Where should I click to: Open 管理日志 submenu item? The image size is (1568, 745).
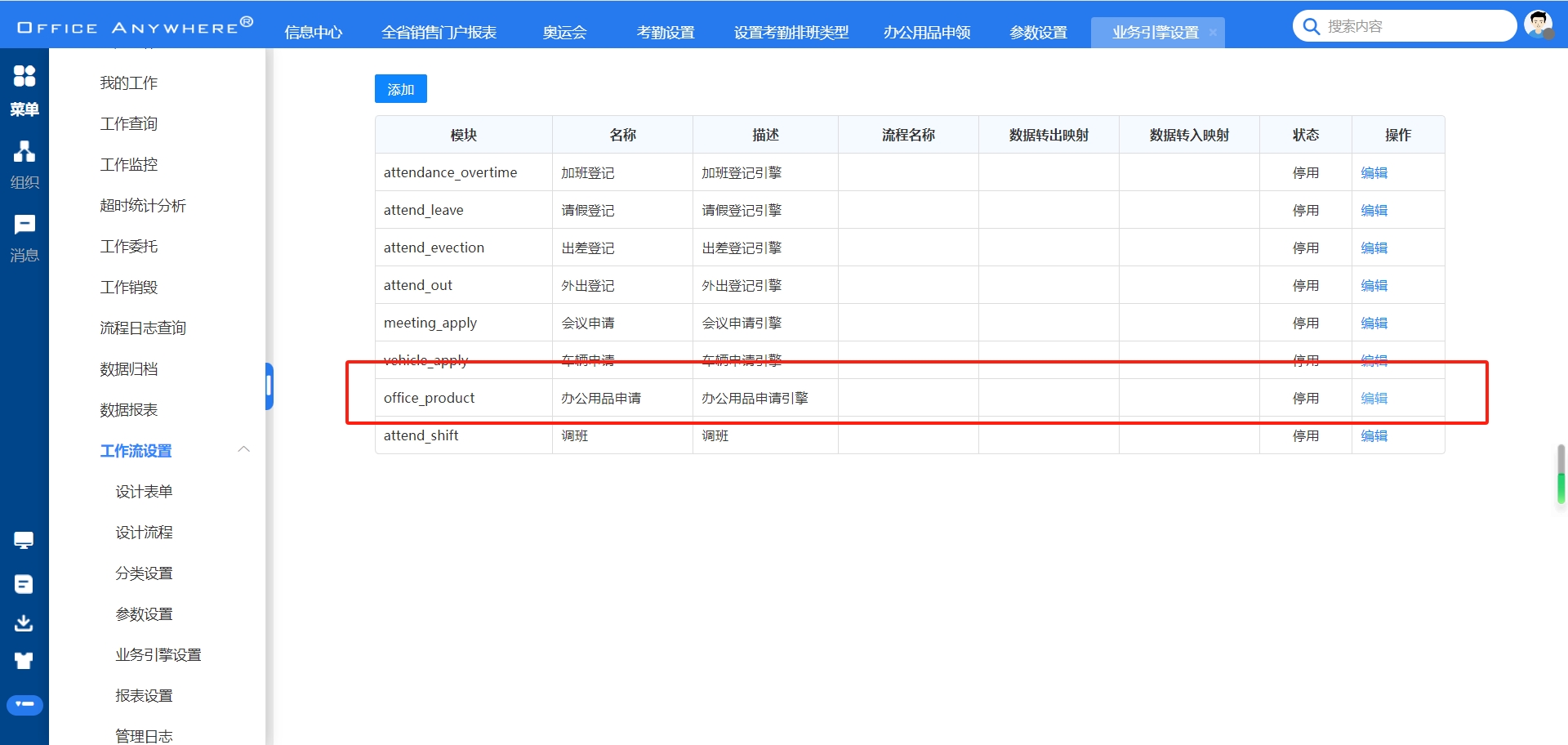click(144, 736)
